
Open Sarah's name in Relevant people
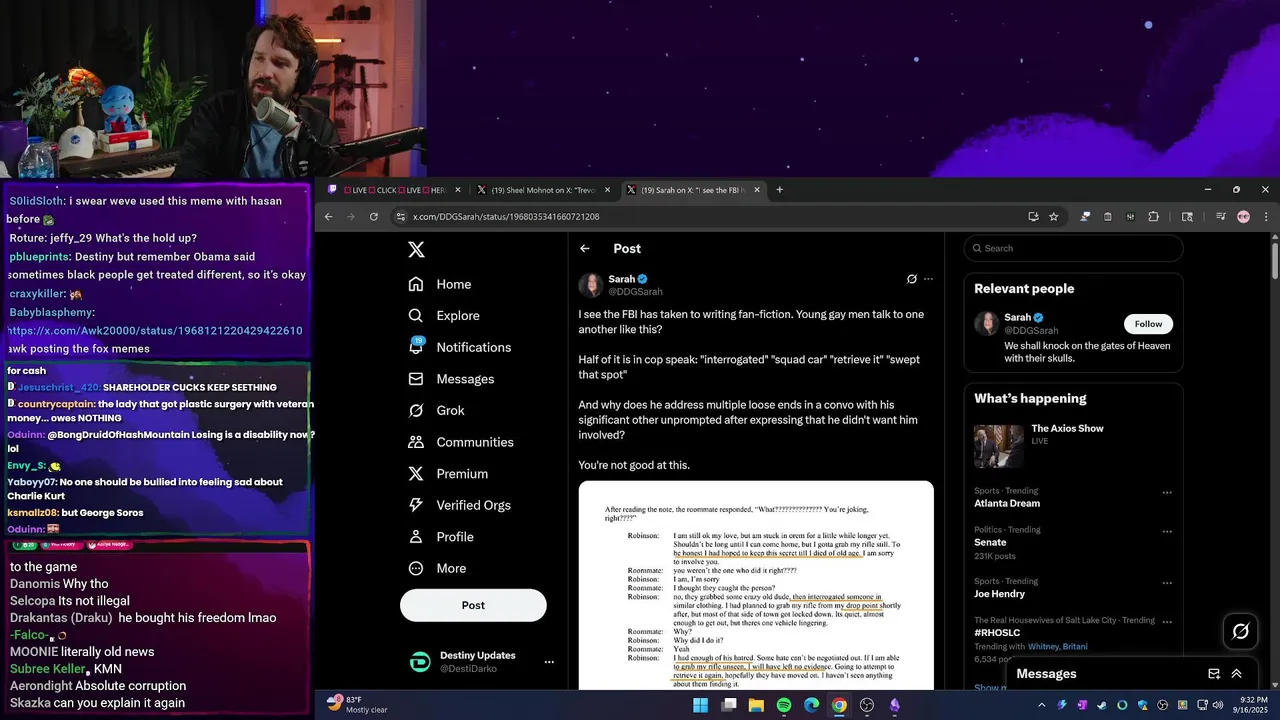click(x=1018, y=317)
